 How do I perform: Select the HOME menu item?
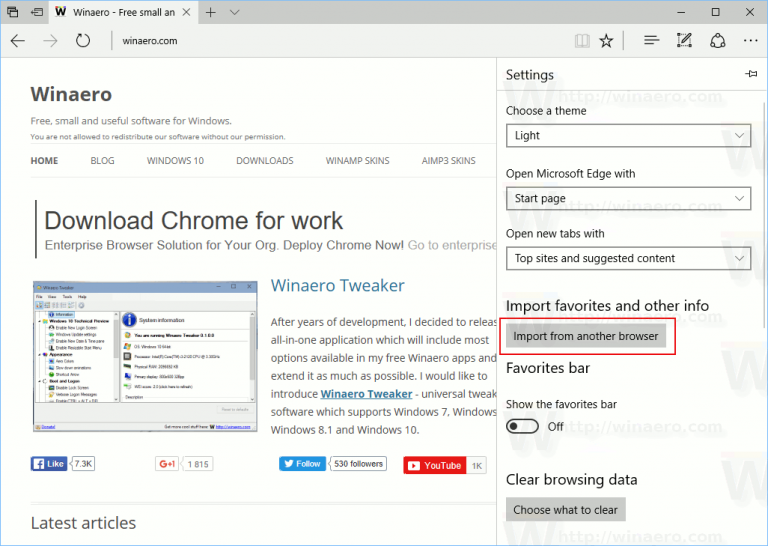(x=45, y=161)
